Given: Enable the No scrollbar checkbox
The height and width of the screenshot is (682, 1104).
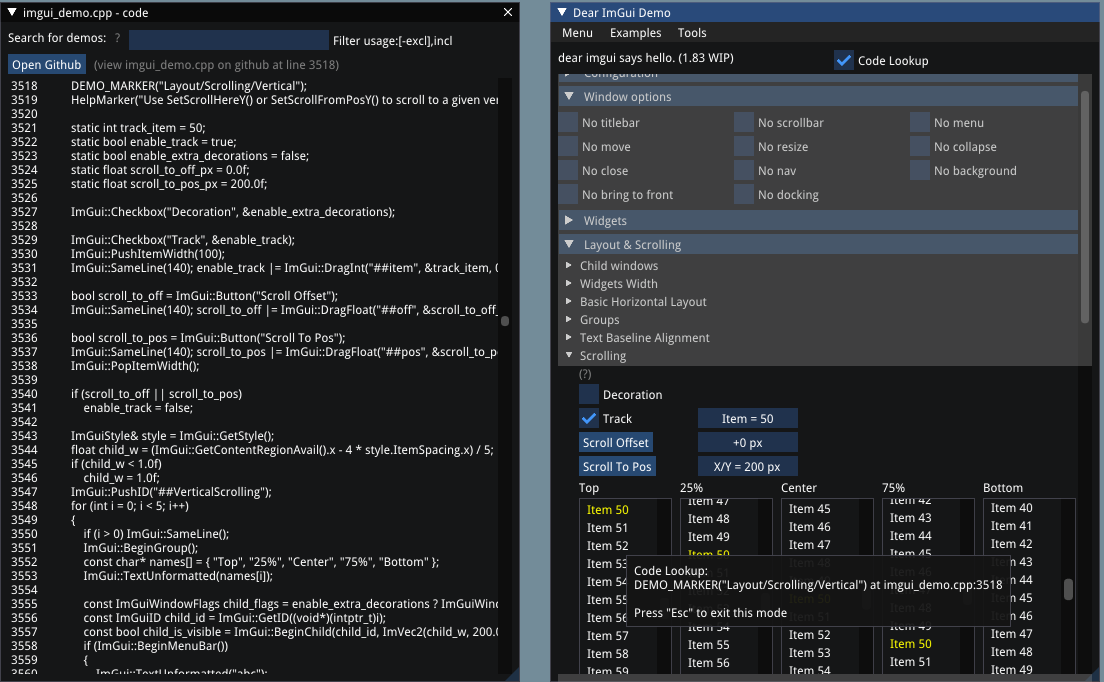Looking at the screenshot, I should click(x=744, y=122).
